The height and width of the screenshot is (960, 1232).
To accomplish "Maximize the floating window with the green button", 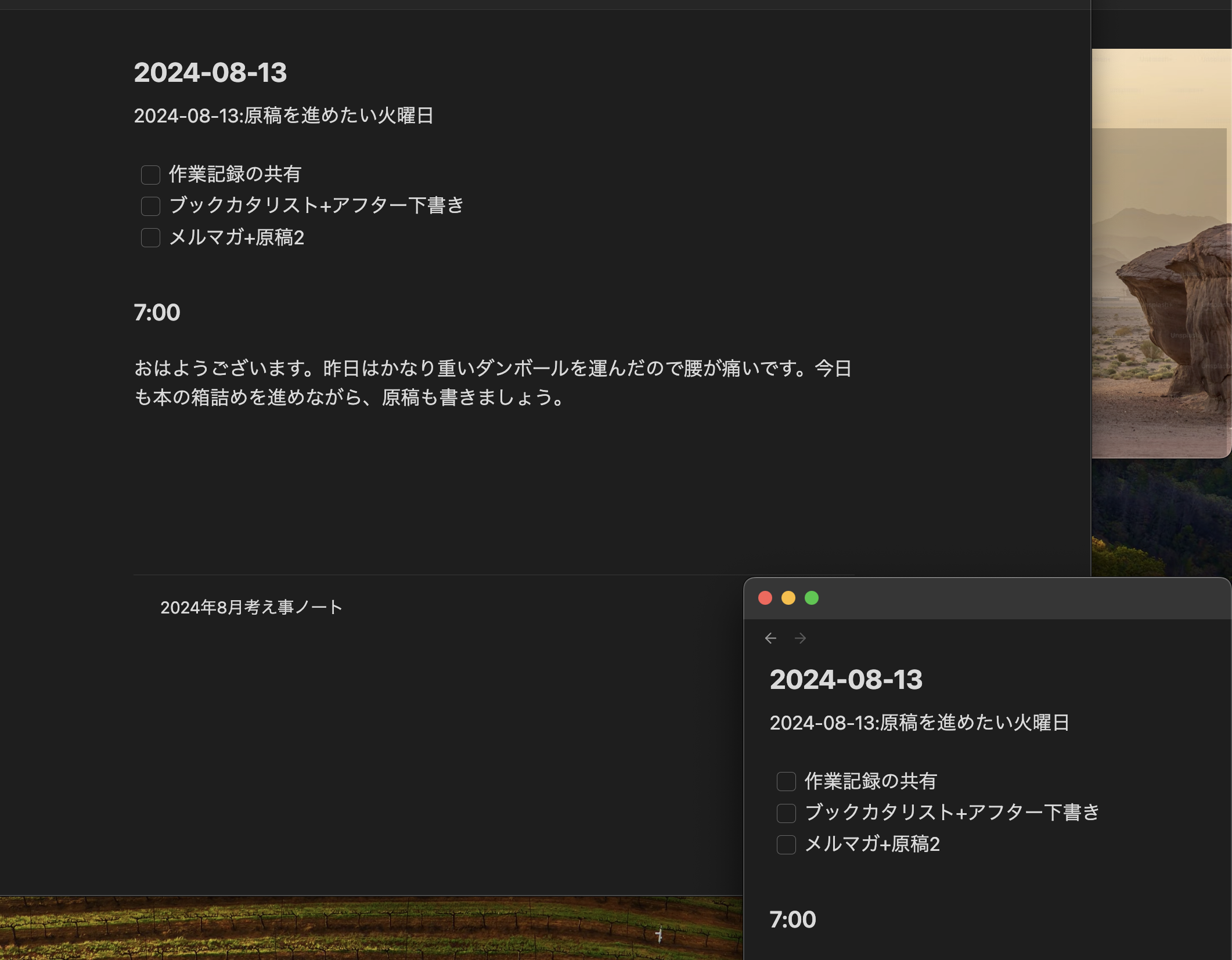I will point(812,598).
